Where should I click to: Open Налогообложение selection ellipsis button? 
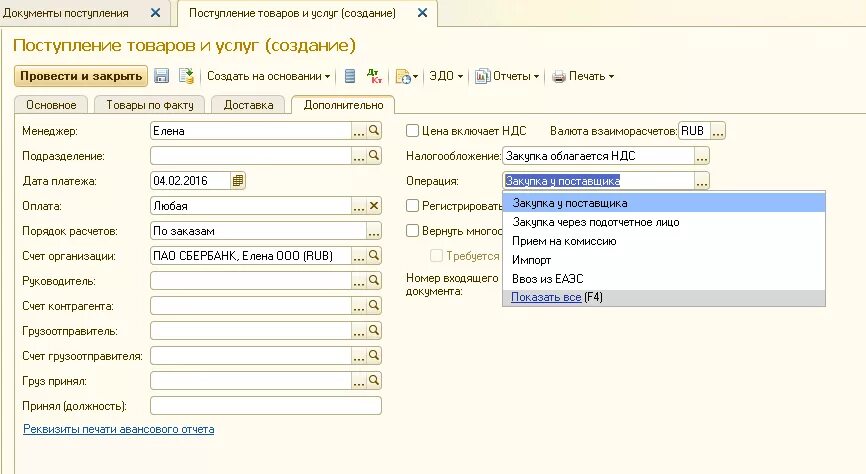click(x=702, y=156)
